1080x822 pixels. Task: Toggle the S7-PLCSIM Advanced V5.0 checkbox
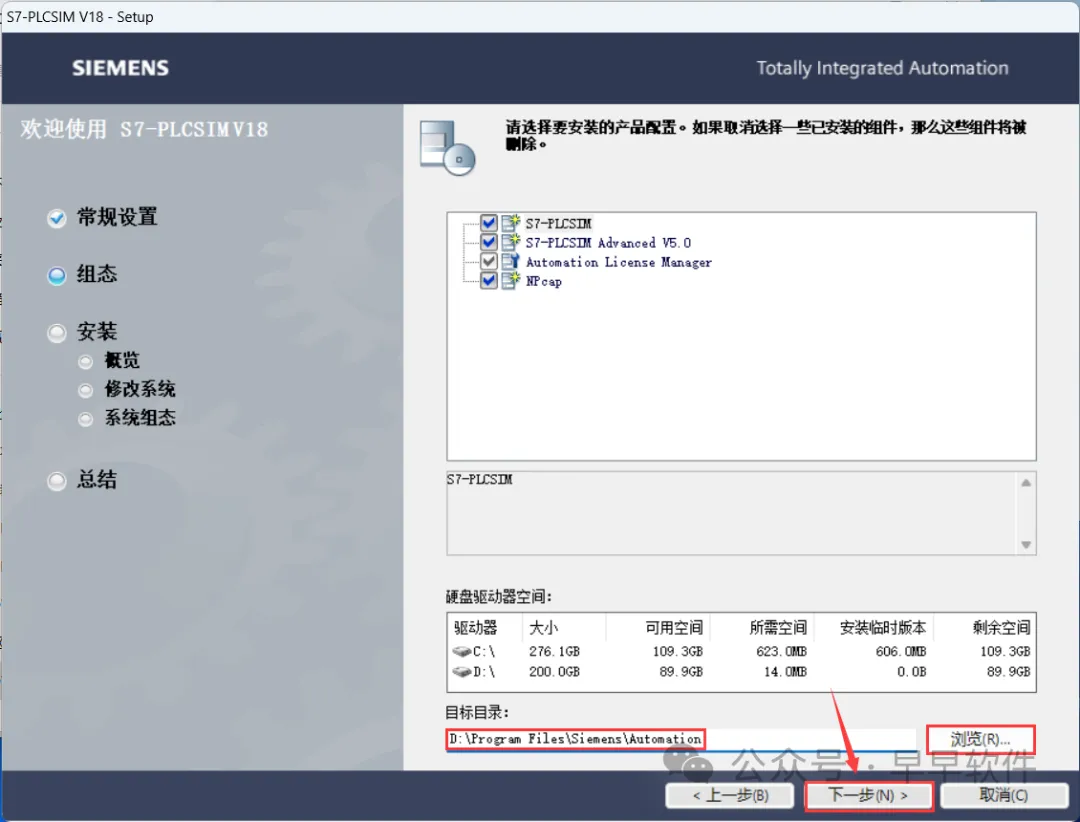pos(488,242)
